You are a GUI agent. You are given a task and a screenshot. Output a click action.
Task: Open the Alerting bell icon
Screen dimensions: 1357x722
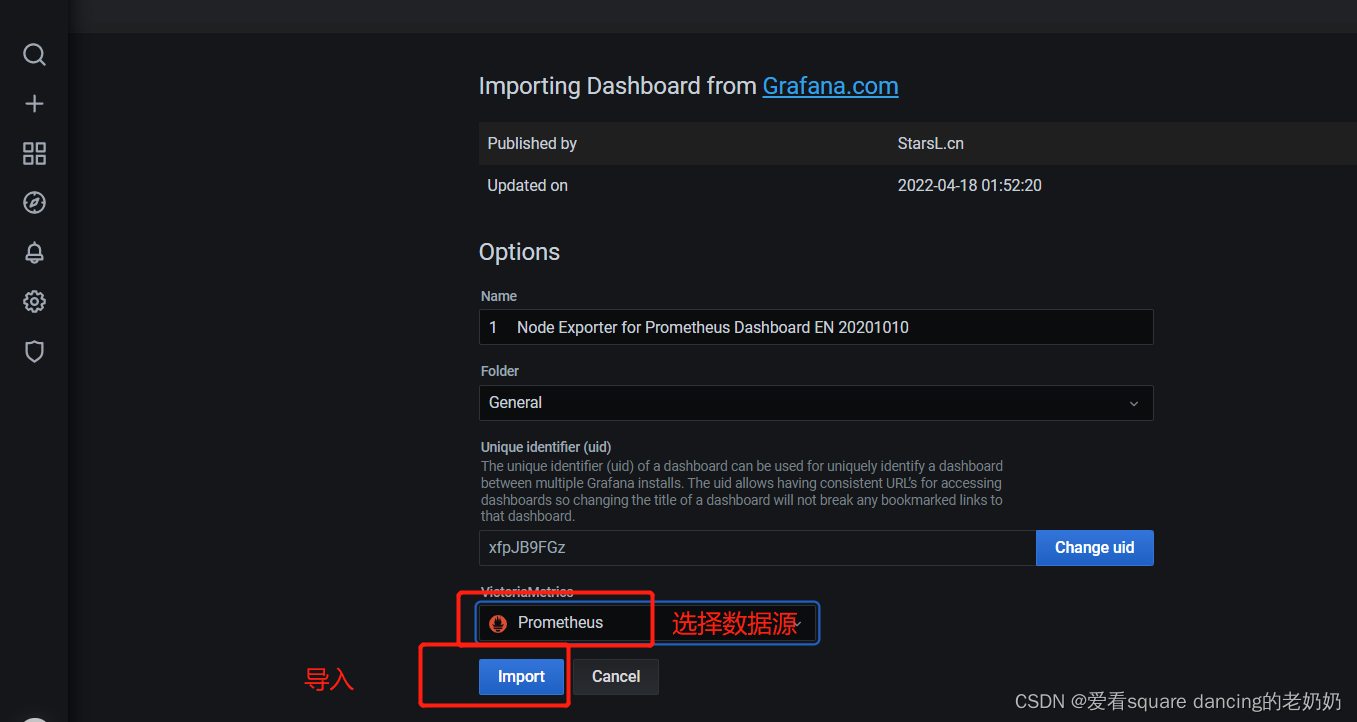tap(34, 252)
